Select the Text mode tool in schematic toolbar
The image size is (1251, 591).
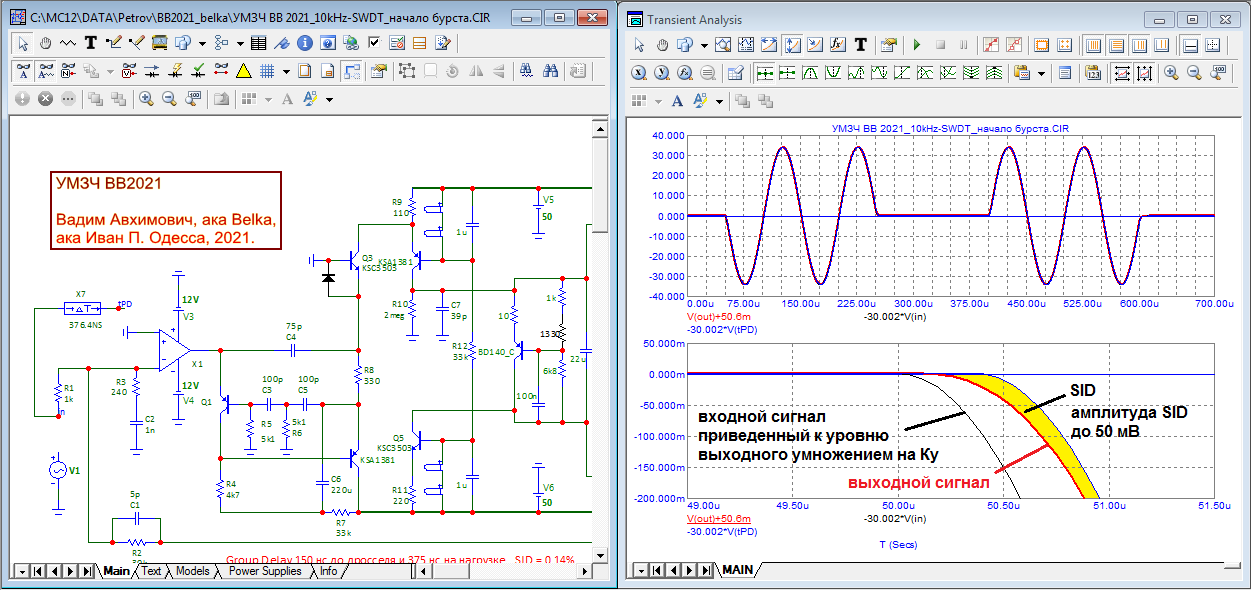point(91,43)
